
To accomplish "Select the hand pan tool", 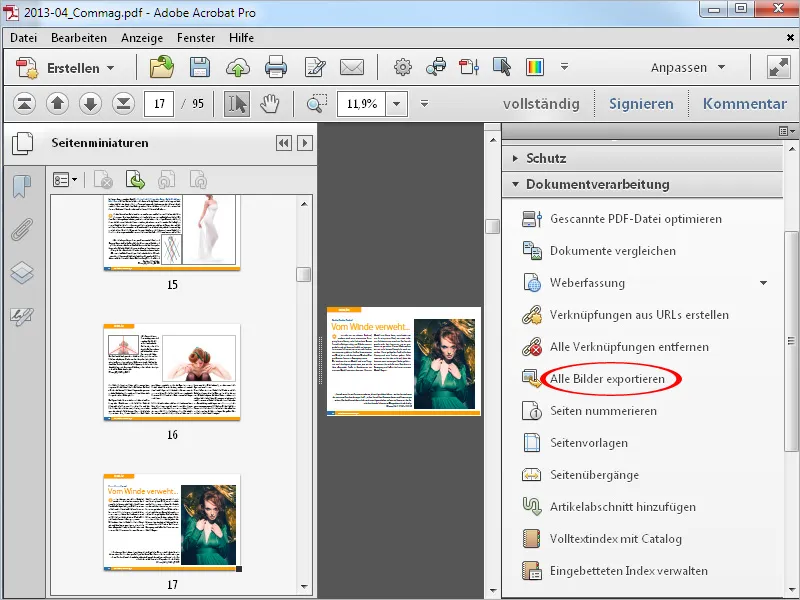I will (270, 104).
